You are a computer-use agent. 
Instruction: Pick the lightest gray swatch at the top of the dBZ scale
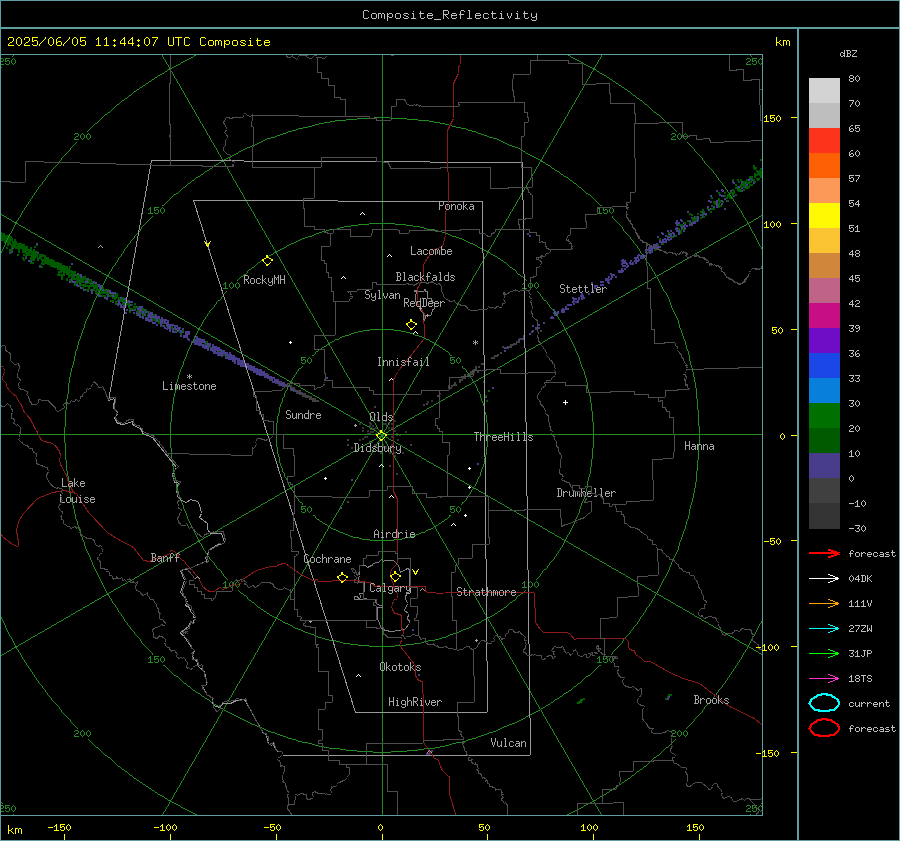(824, 91)
